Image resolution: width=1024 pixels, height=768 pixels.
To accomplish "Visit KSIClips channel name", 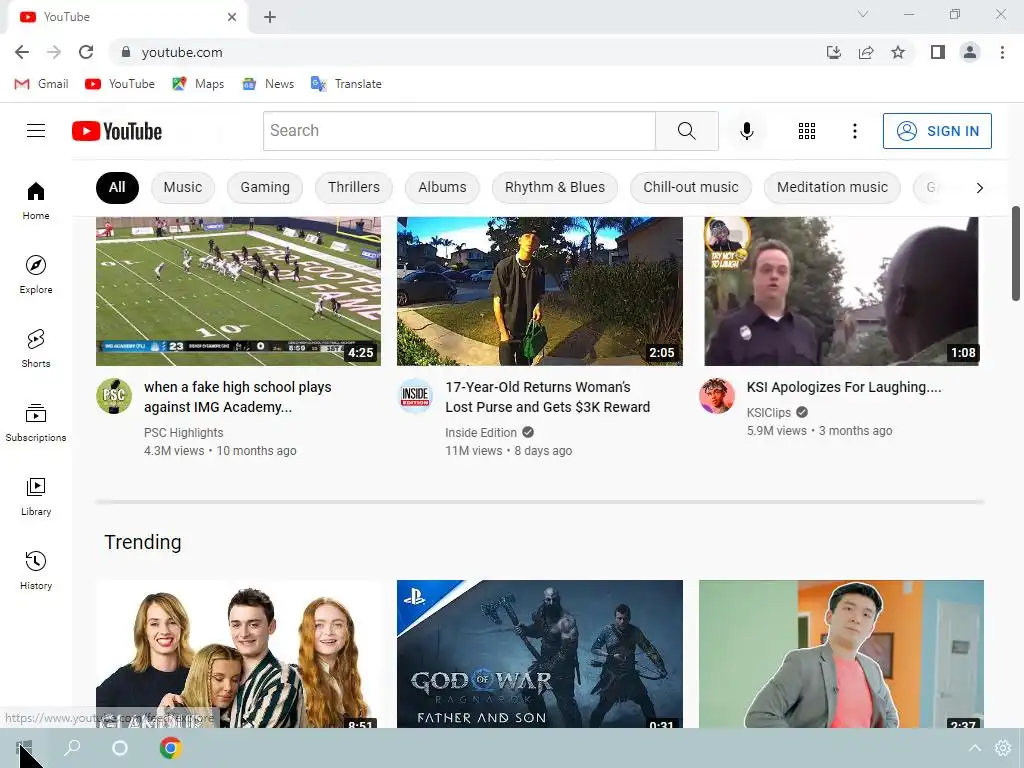I will tap(769, 413).
